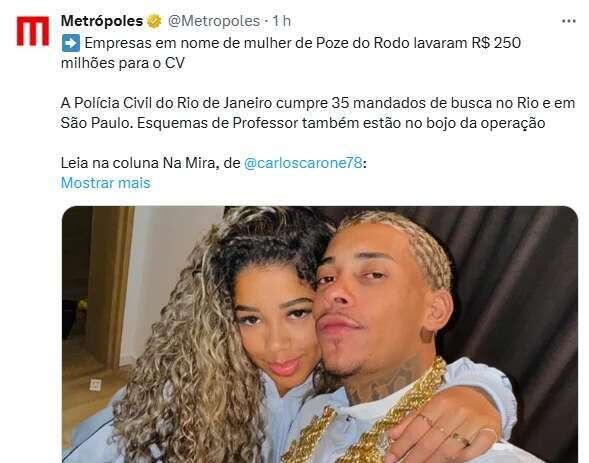Open the @carloscarone78 mention
This screenshot has width=589, height=463.
tap(304, 163)
